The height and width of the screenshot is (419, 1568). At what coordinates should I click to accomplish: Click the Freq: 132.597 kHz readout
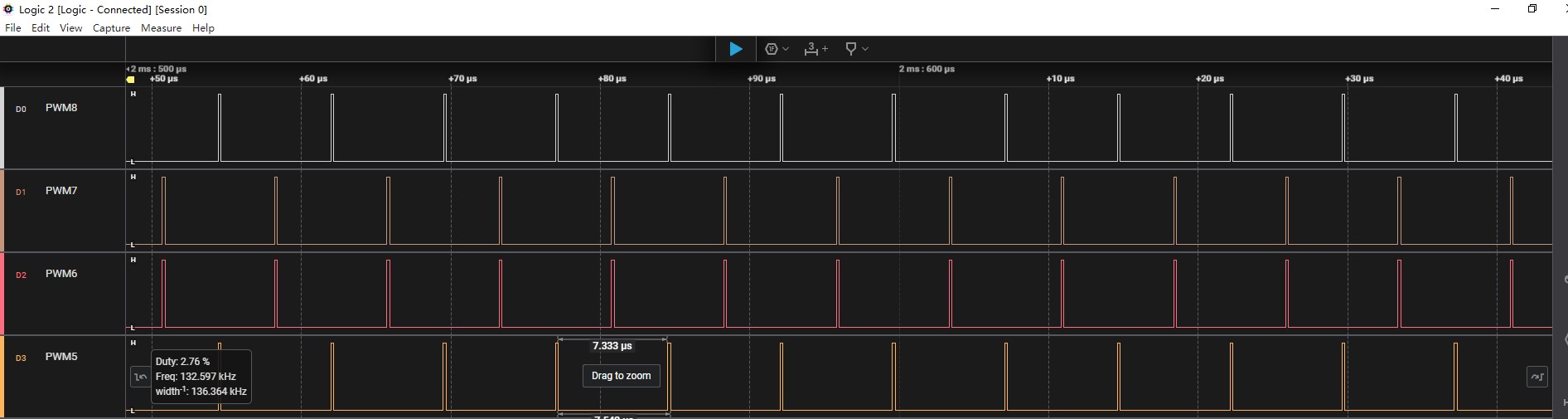196,377
